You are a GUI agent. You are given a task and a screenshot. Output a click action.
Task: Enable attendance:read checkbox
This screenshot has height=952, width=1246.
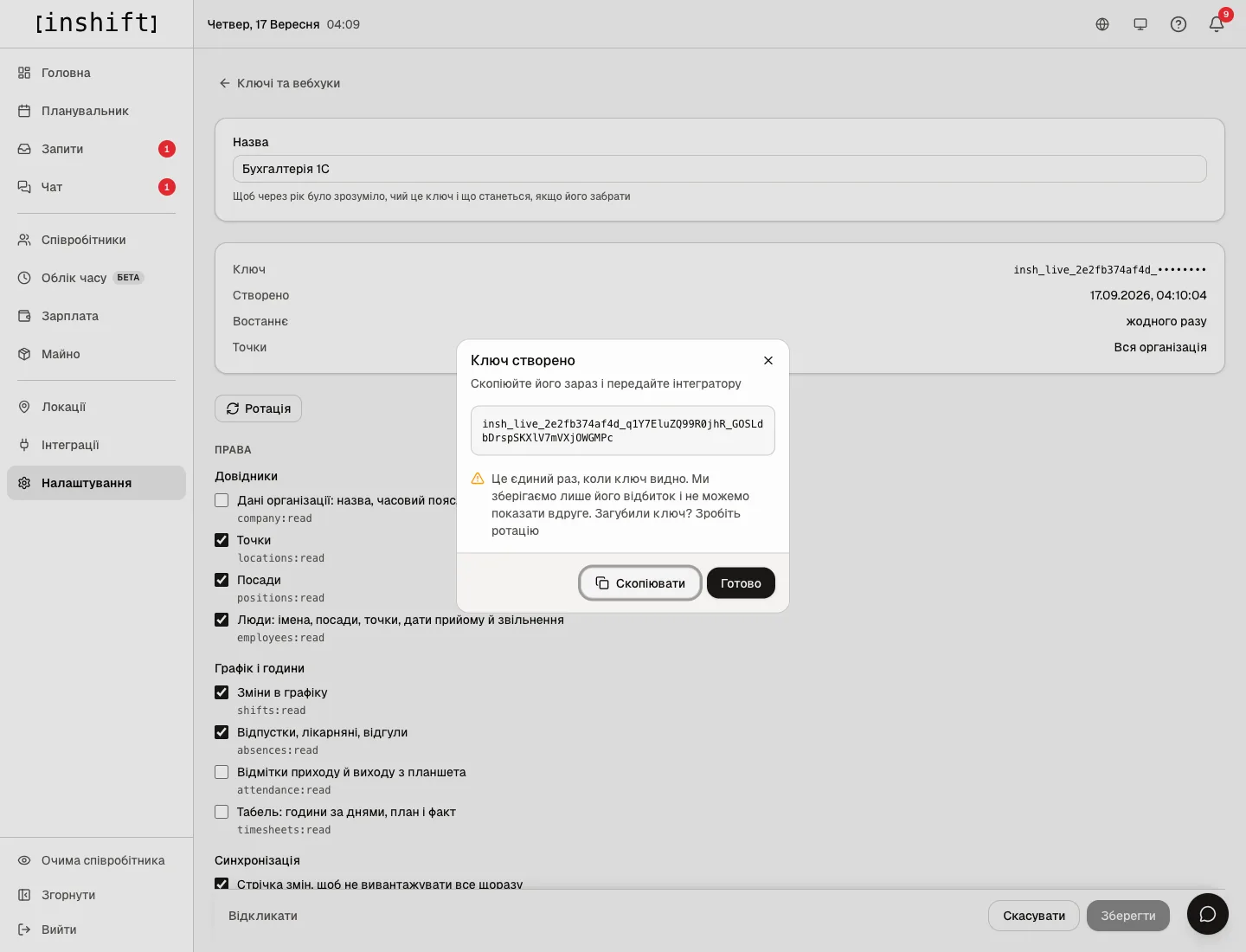[222, 772]
